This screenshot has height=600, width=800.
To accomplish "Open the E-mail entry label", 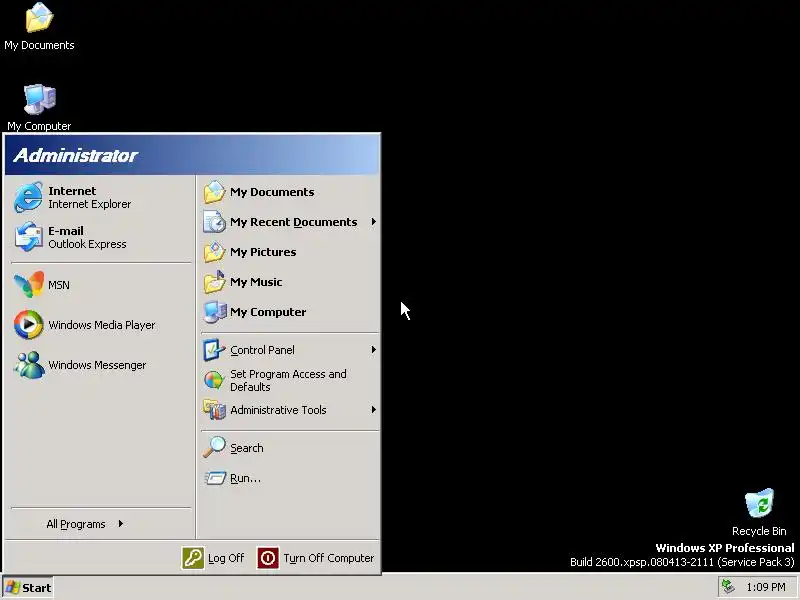I will 66,231.
